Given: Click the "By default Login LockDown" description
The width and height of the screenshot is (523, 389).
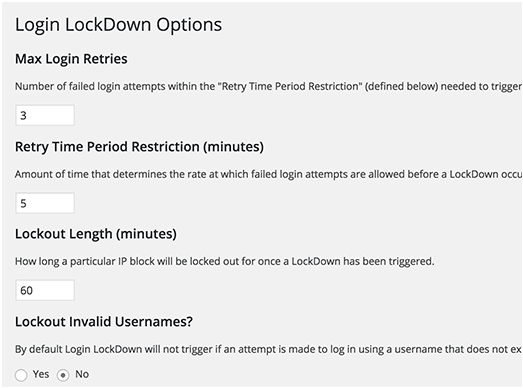Looking at the screenshot, I should tap(268, 349).
